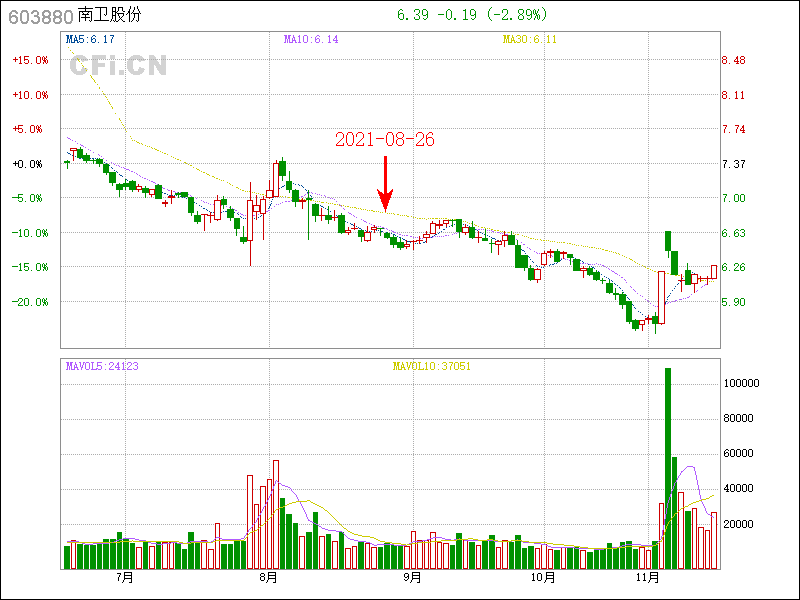Click the red arrow marking 2021-08-26
This screenshot has width=800, height=600.
pyautogui.click(x=385, y=183)
